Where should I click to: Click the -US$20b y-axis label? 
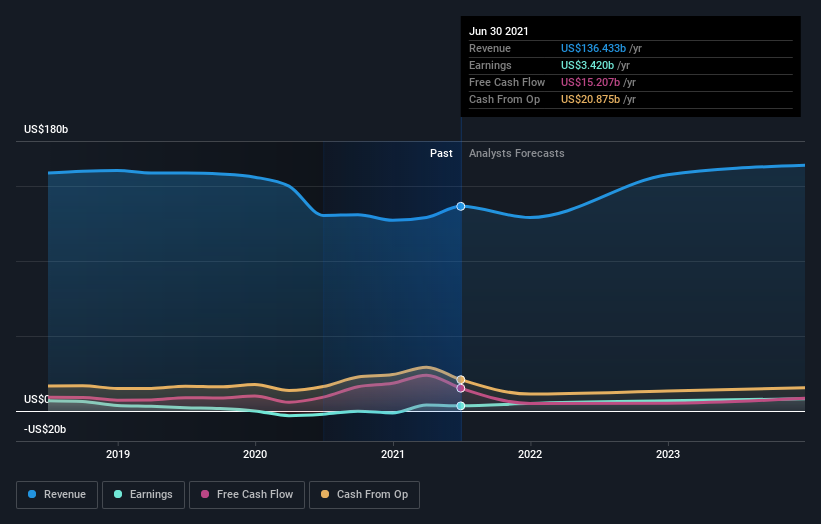point(45,429)
